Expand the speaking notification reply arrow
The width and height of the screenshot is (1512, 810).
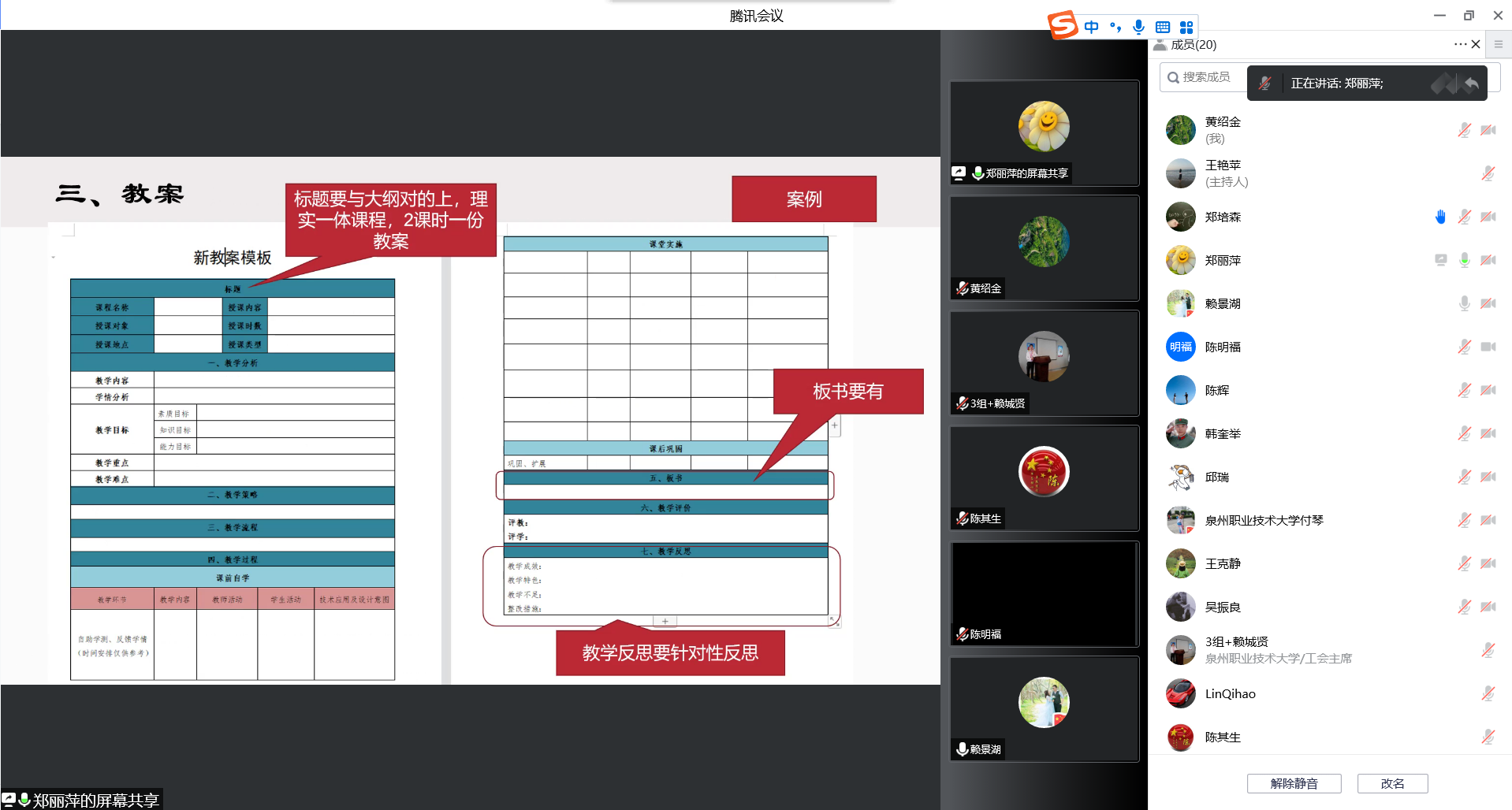tap(1471, 83)
